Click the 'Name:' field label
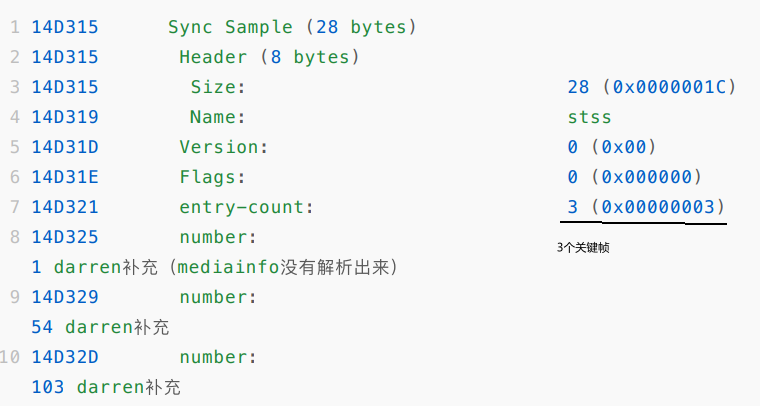 tap(218, 117)
